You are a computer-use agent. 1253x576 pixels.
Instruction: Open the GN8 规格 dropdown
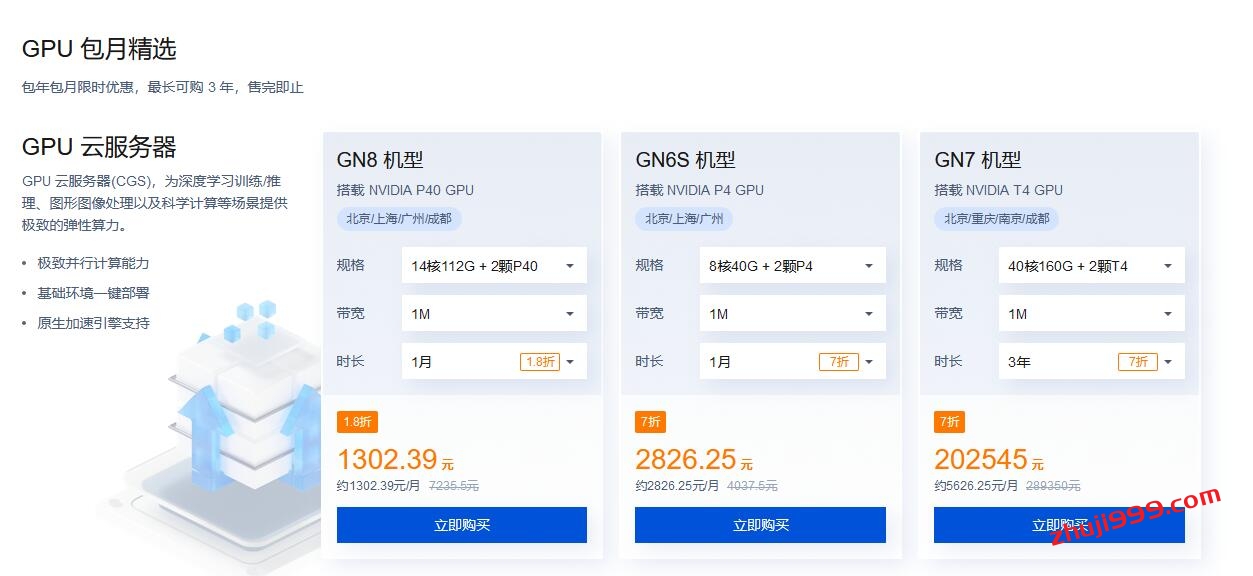[x=493, y=266]
